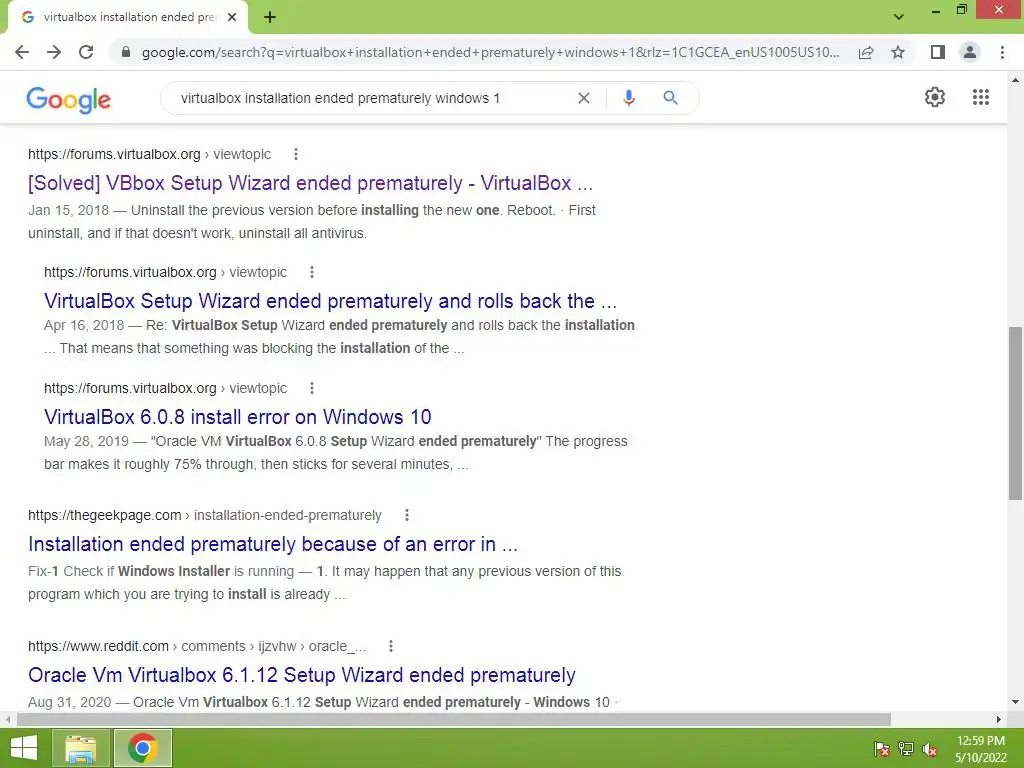The width and height of the screenshot is (1024, 768).
Task: Open options for the [Solved] VBbox result
Action: 296,154
